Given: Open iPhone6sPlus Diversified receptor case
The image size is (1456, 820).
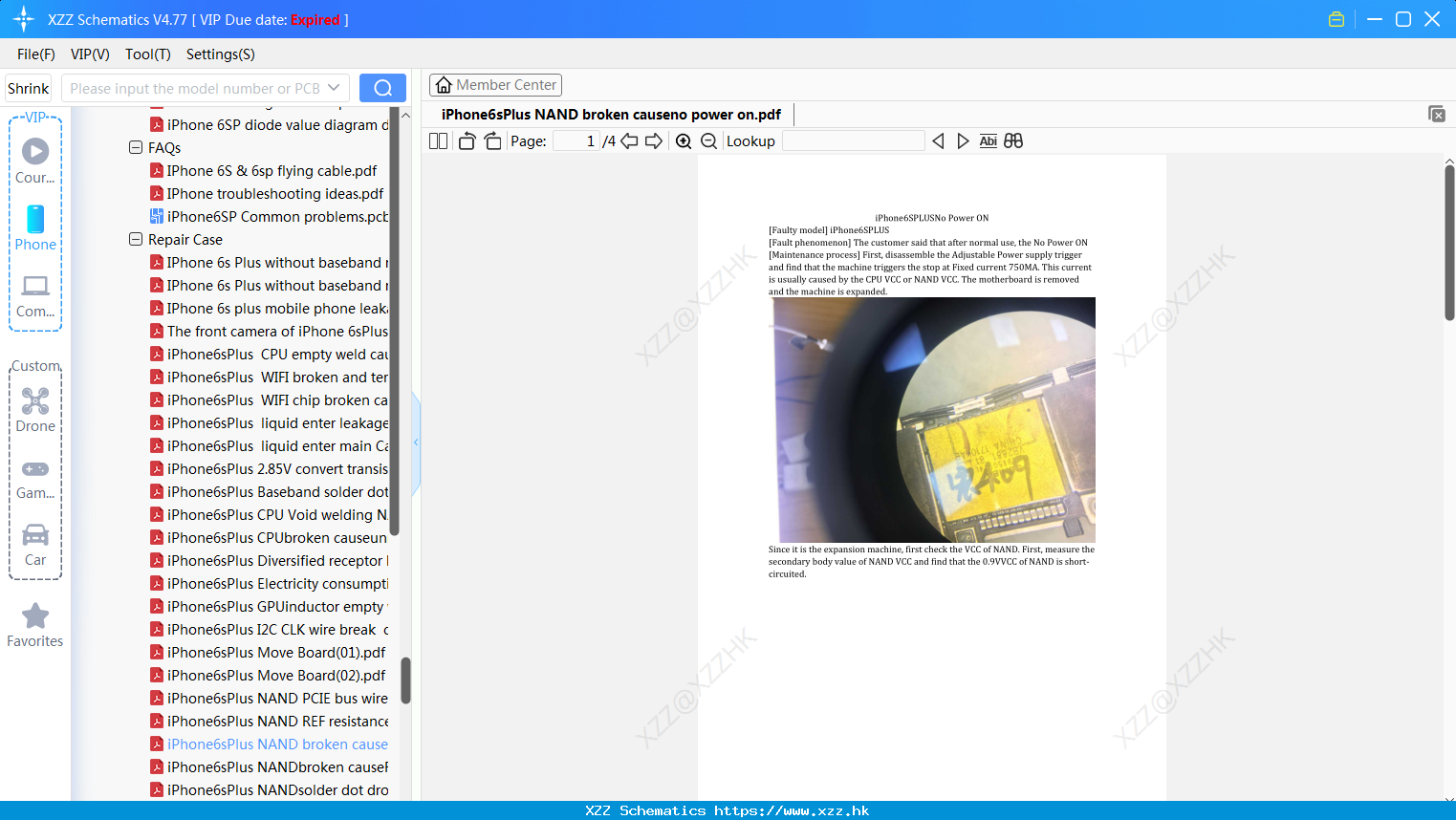Looking at the screenshot, I should click(277, 560).
